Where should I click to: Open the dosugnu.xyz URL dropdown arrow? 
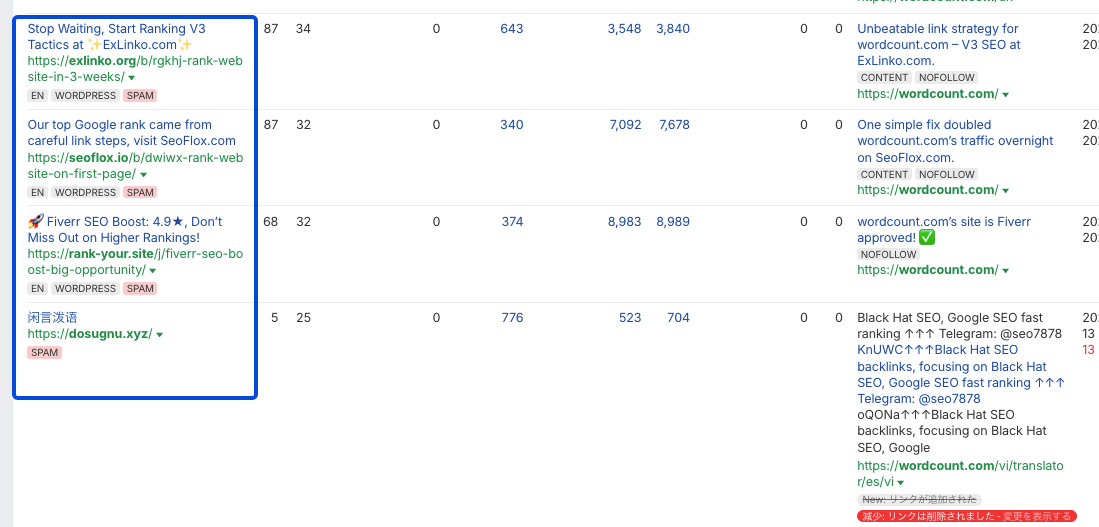tap(160, 335)
